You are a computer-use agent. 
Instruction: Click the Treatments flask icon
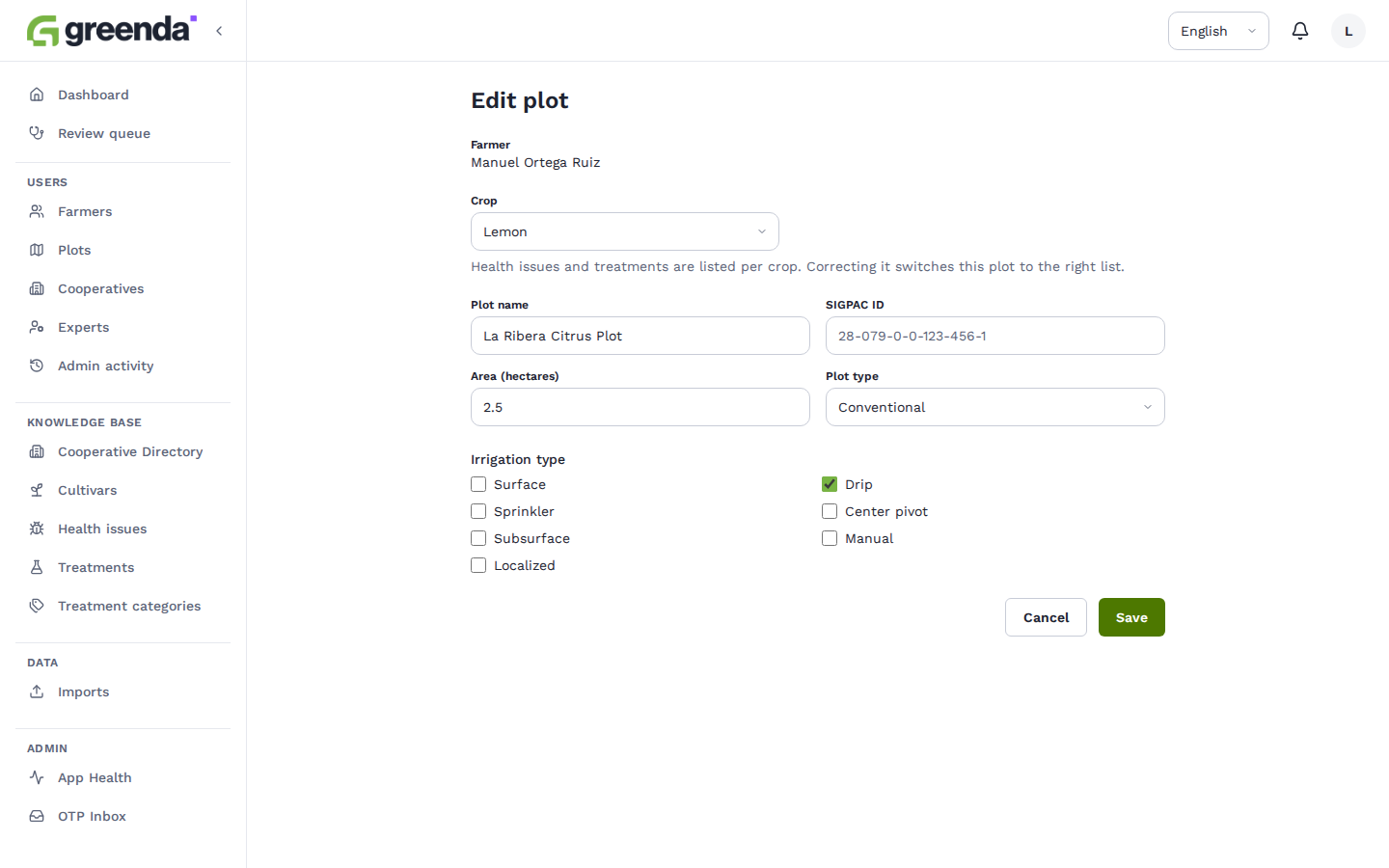pos(37,567)
